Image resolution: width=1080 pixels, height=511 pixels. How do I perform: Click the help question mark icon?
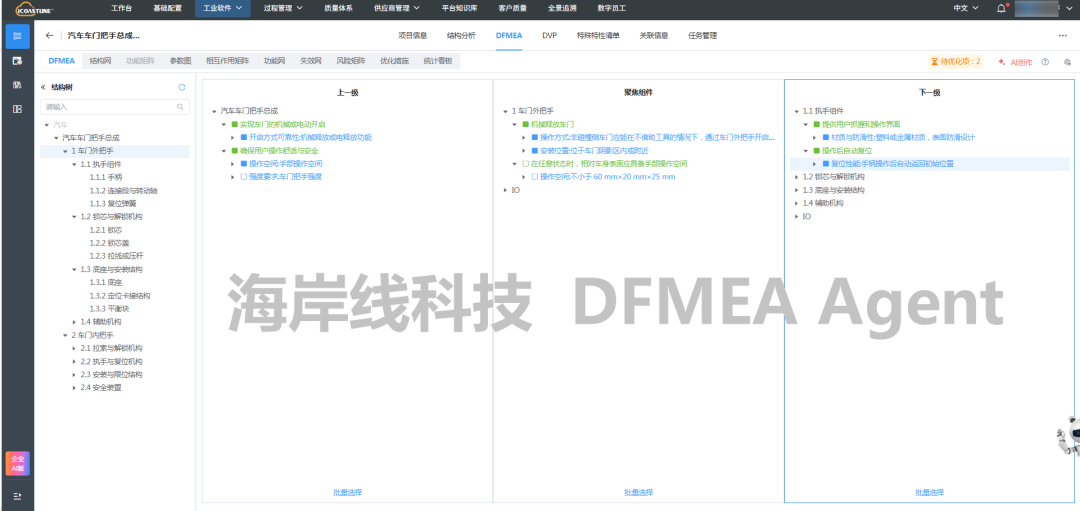(1045, 61)
